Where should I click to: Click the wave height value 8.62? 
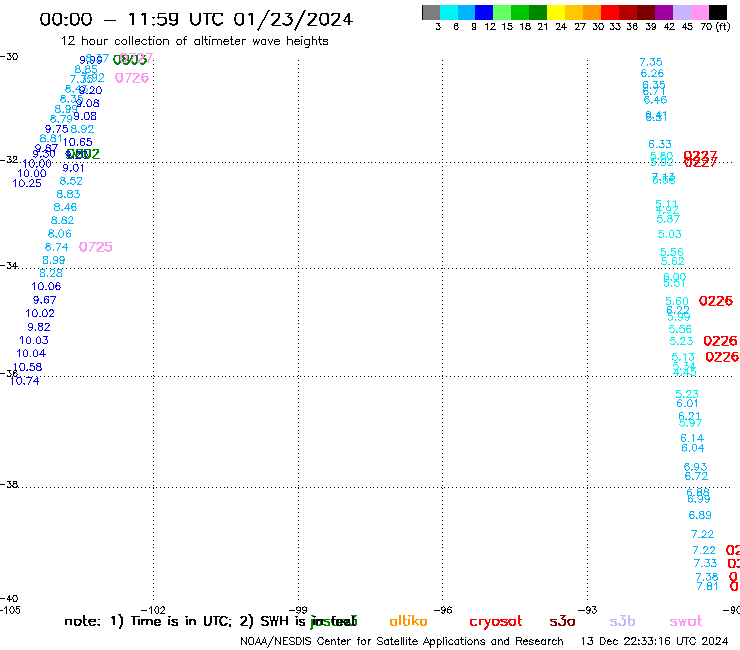(62, 220)
